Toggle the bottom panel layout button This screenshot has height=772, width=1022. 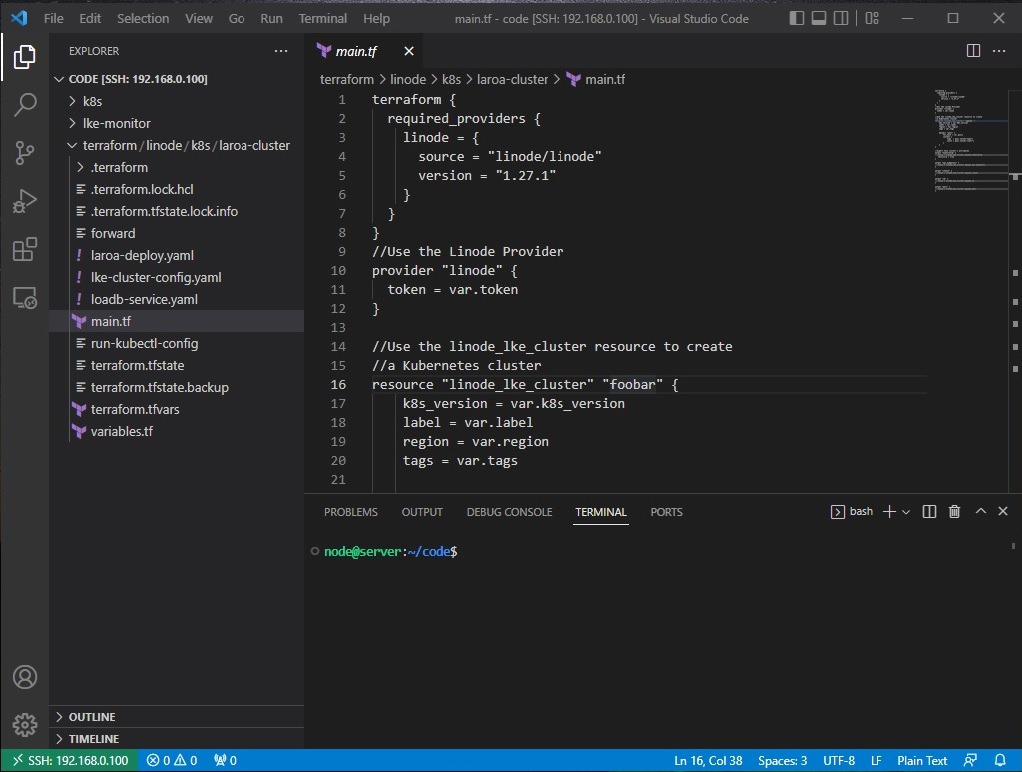coord(819,18)
